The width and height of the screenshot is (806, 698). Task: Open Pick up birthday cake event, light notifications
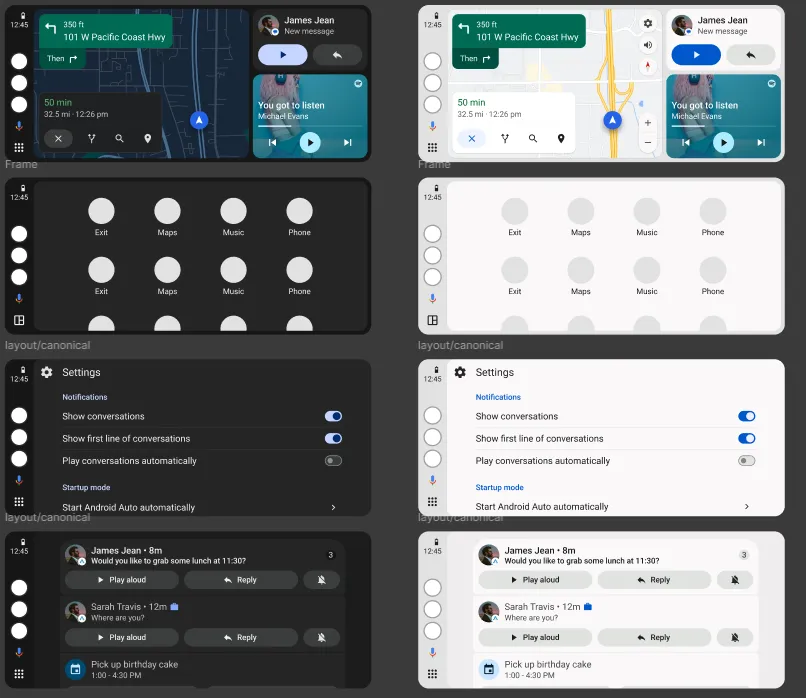616,670
